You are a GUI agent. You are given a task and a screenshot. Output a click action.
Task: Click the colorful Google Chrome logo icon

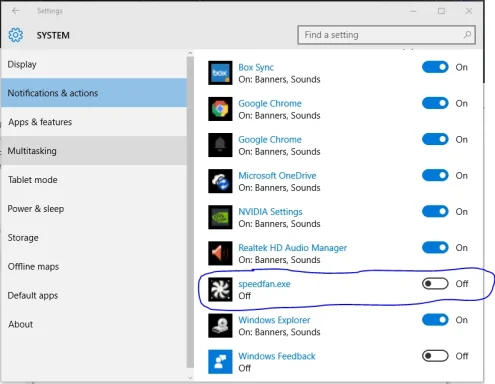220,109
